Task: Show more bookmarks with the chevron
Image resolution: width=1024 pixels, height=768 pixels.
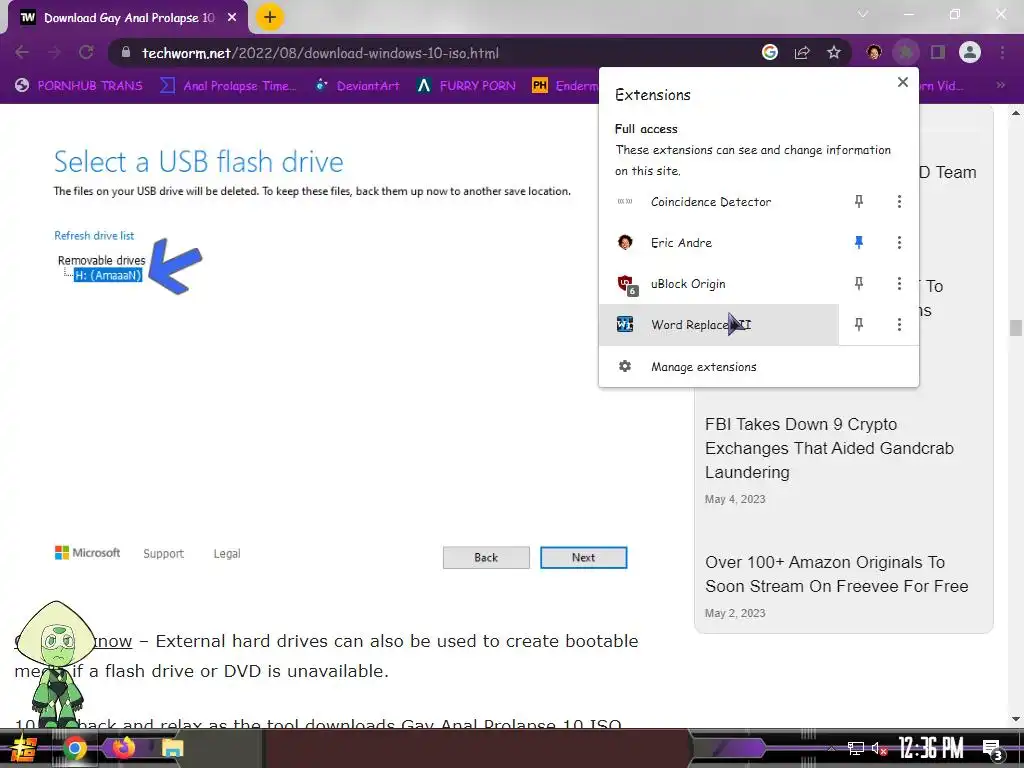Action: (1000, 85)
